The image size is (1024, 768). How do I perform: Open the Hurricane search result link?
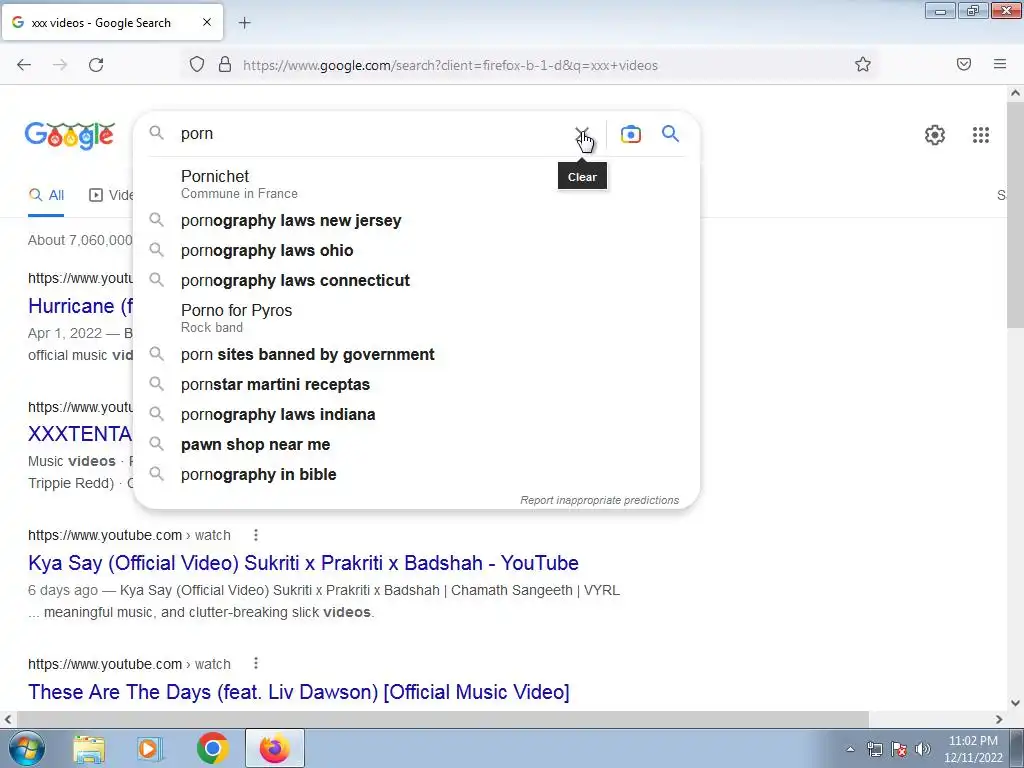pyautogui.click(x=80, y=306)
